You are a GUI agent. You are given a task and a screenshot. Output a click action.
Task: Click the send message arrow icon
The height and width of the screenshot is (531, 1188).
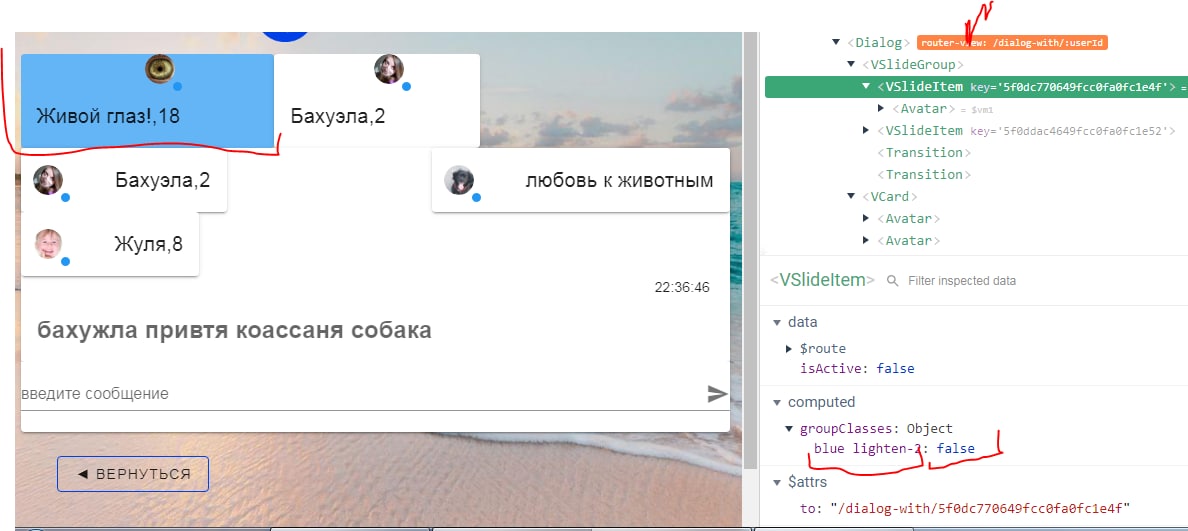pos(717,394)
